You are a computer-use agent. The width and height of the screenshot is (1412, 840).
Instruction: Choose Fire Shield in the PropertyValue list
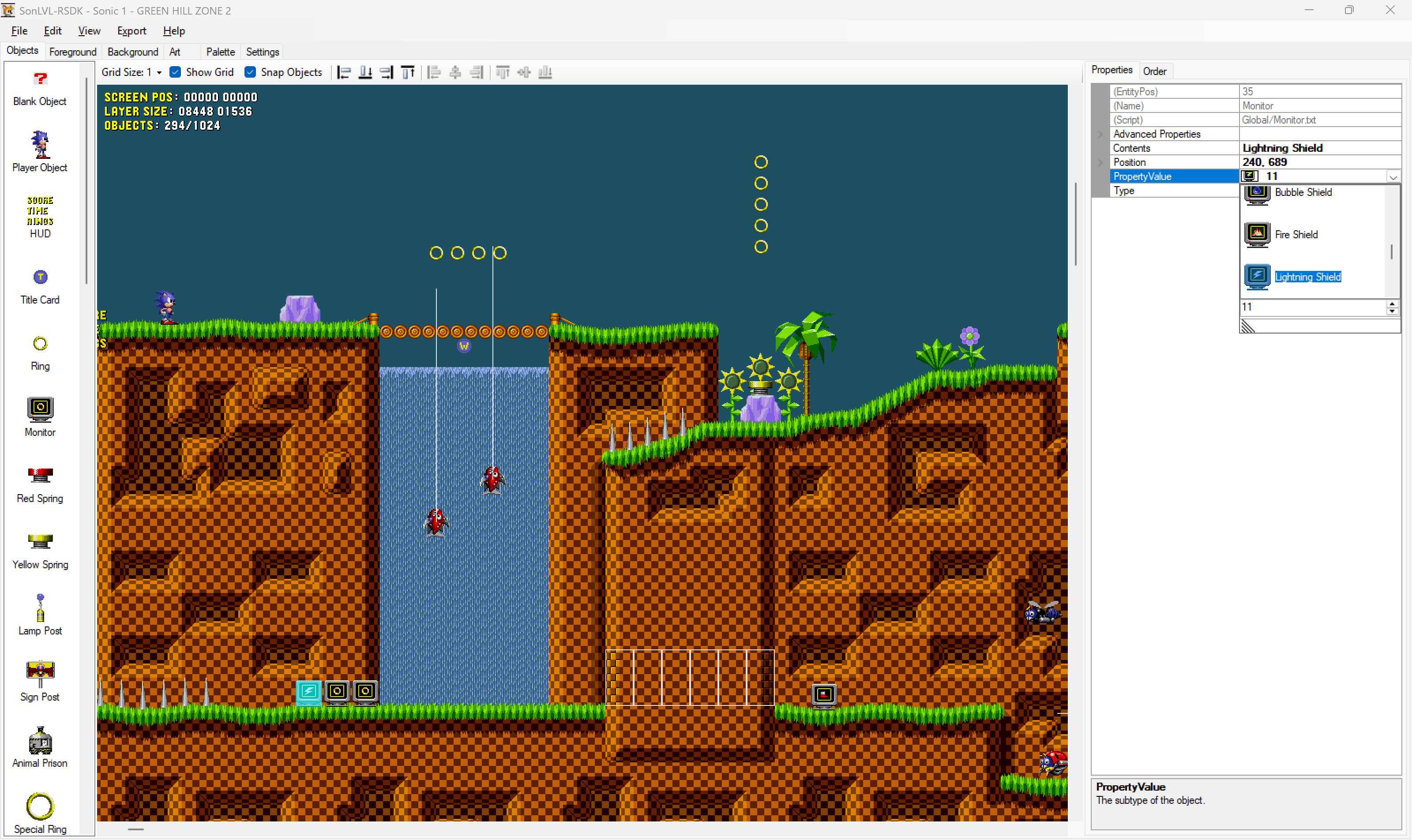click(1296, 234)
